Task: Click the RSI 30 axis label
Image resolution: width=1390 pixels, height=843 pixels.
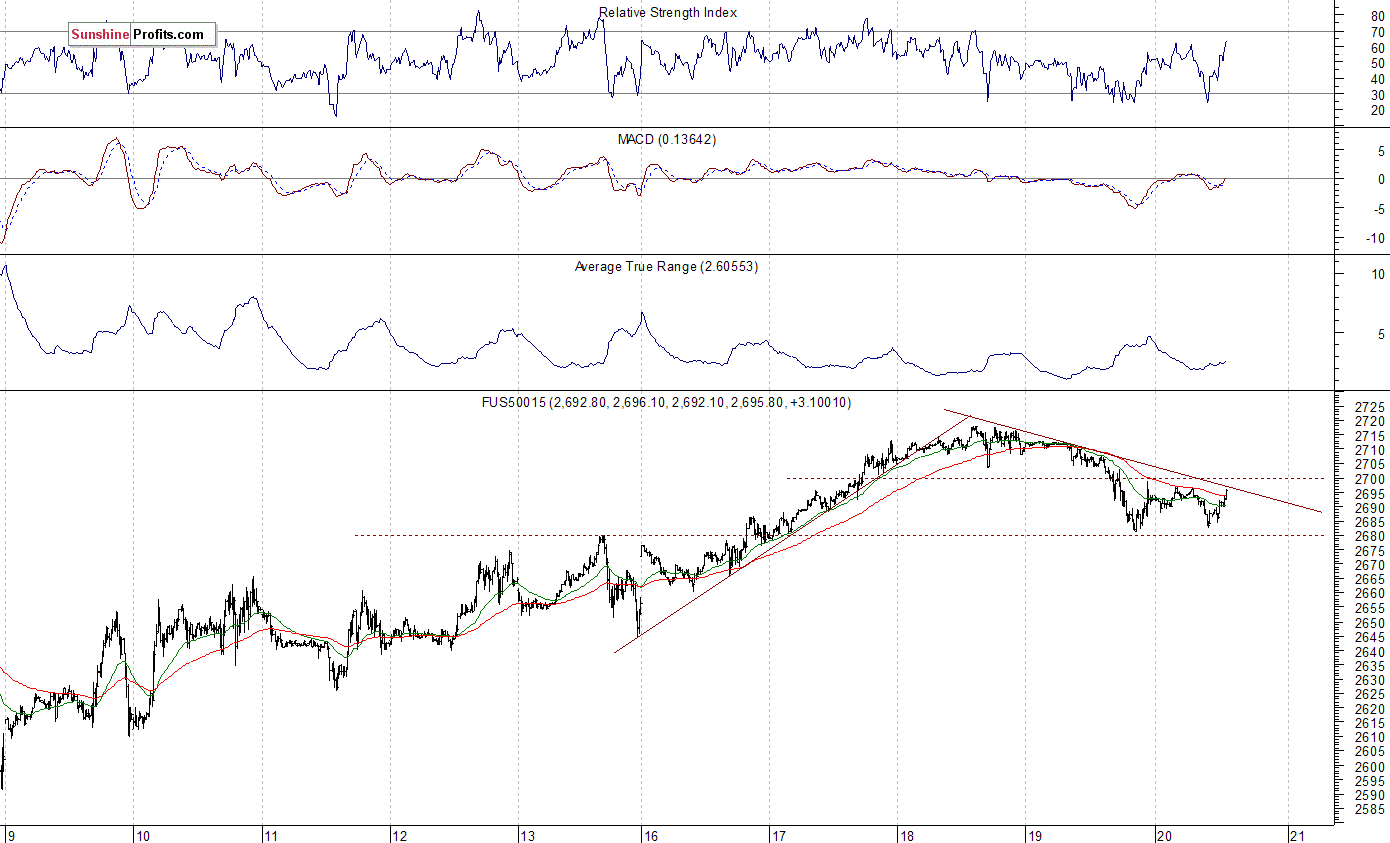Action: click(1378, 94)
